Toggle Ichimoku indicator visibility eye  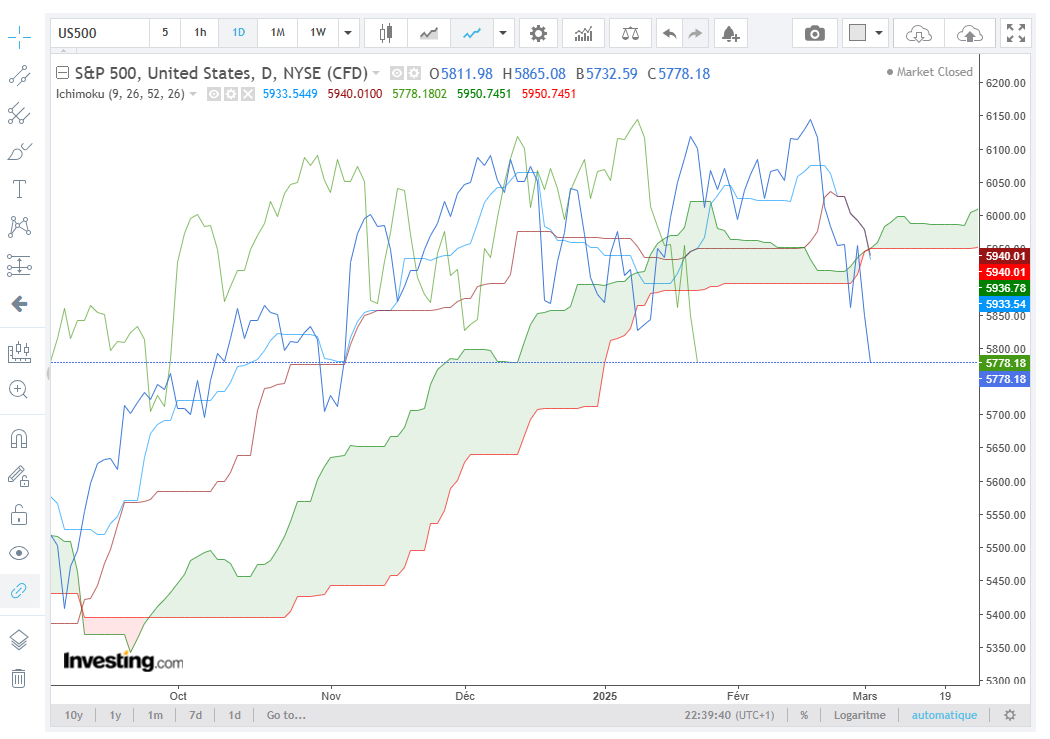click(214, 94)
